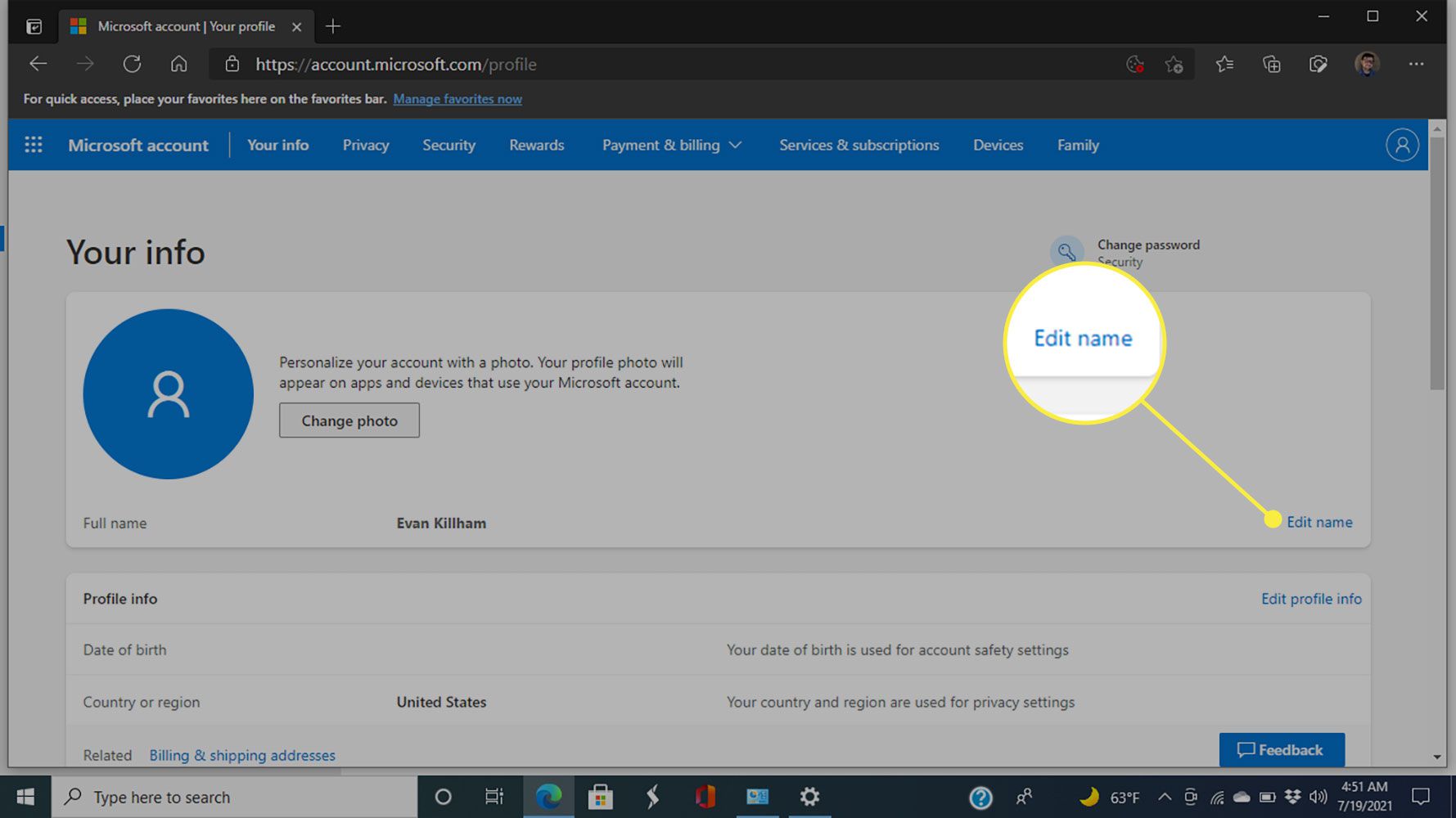Open the Rewards tab

pos(537,145)
